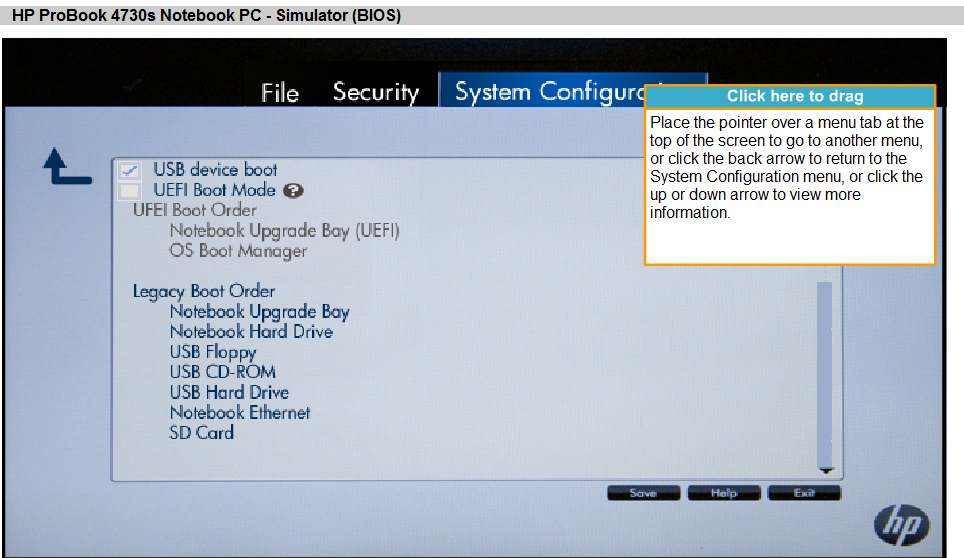The height and width of the screenshot is (558, 964).
Task: Click the instruction text in the help box
Action: pyautogui.click(x=787, y=167)
